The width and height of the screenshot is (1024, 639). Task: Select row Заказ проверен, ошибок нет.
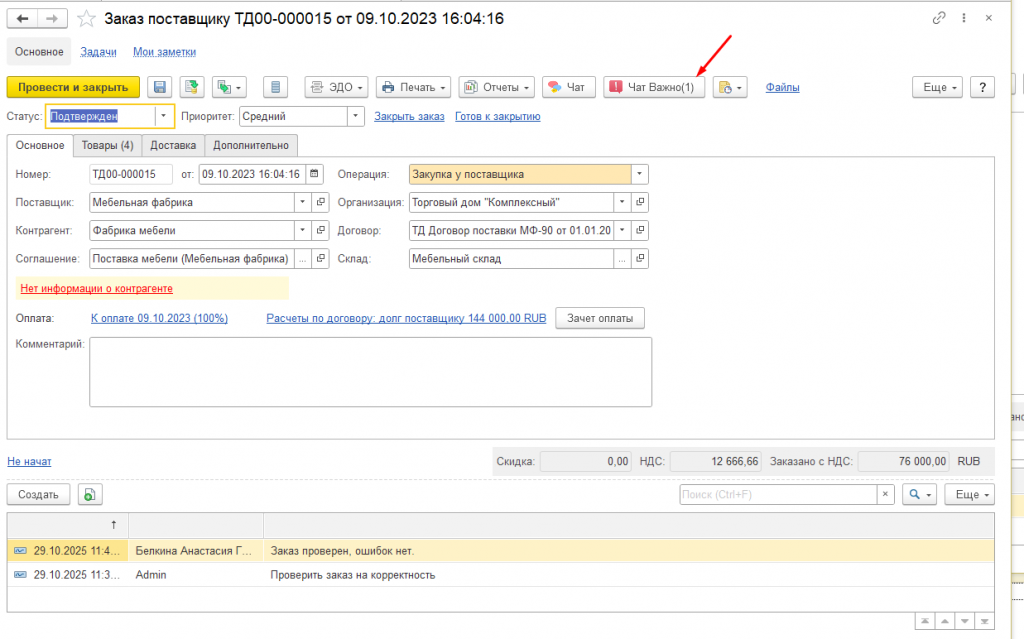coord(501,551)
